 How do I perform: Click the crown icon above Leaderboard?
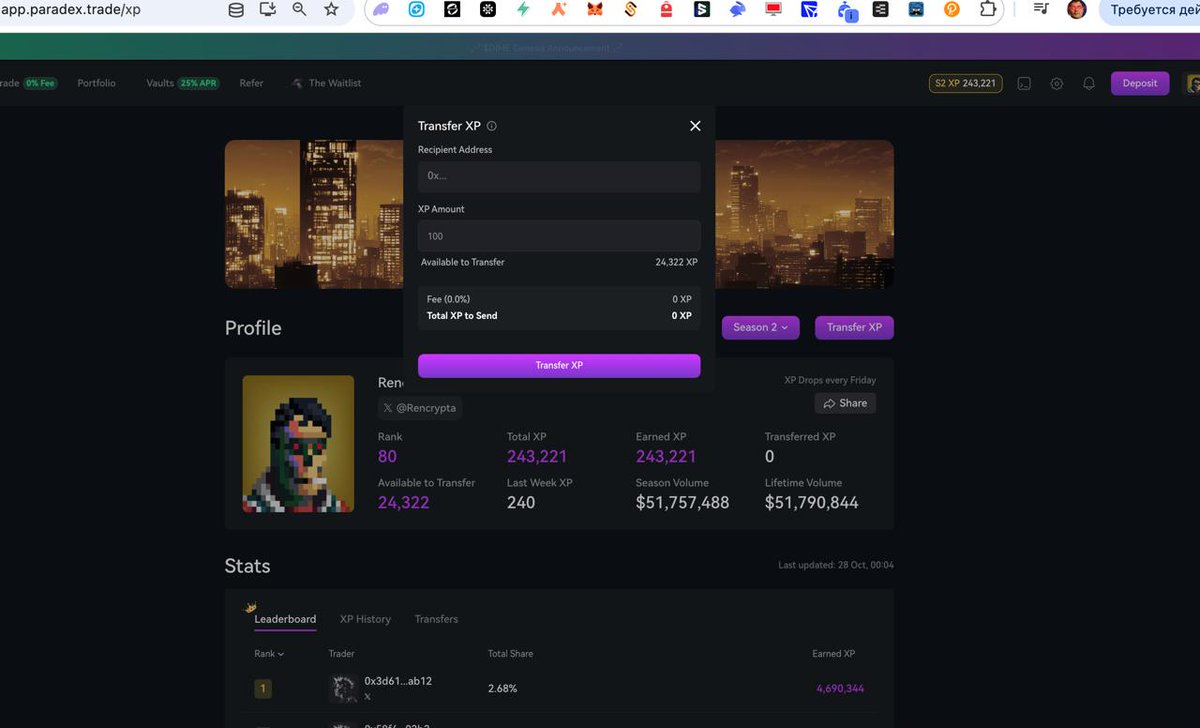tap(250, 607)
